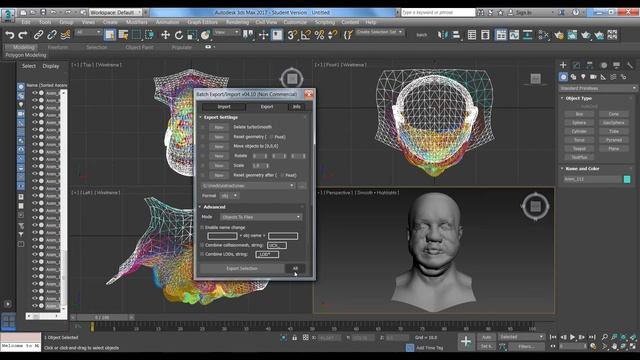The image size is (640, 360).
Task: Open the Modifiers menu
Action: click(136, 22)
